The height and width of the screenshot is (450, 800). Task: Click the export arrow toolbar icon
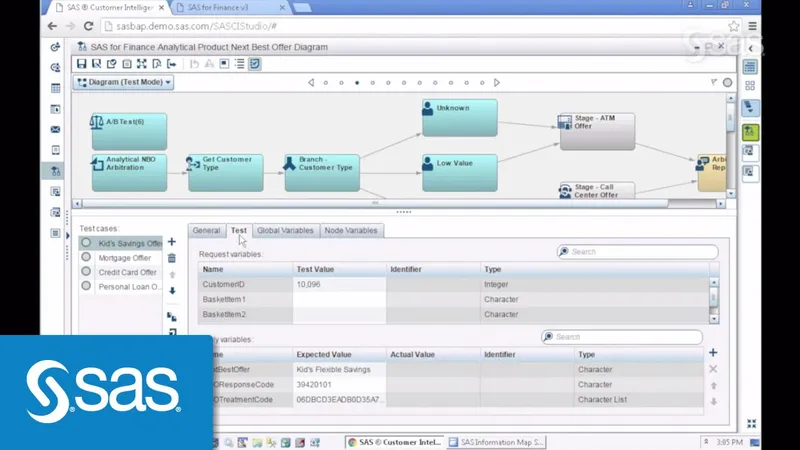point(172,64)
